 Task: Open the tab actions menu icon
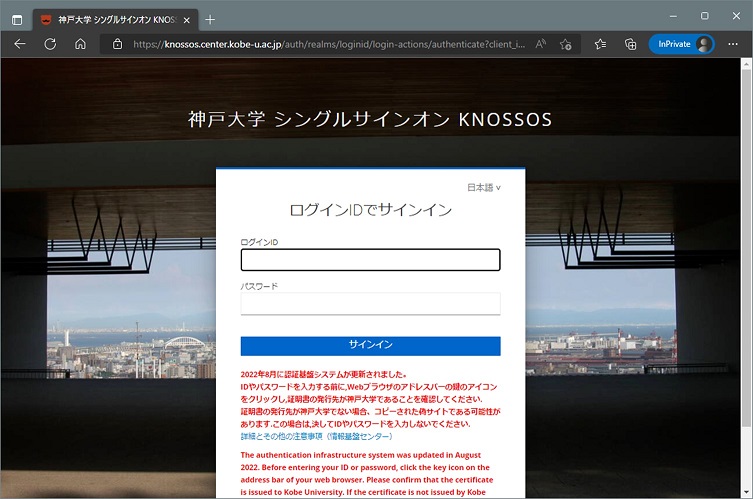point(17,20)
